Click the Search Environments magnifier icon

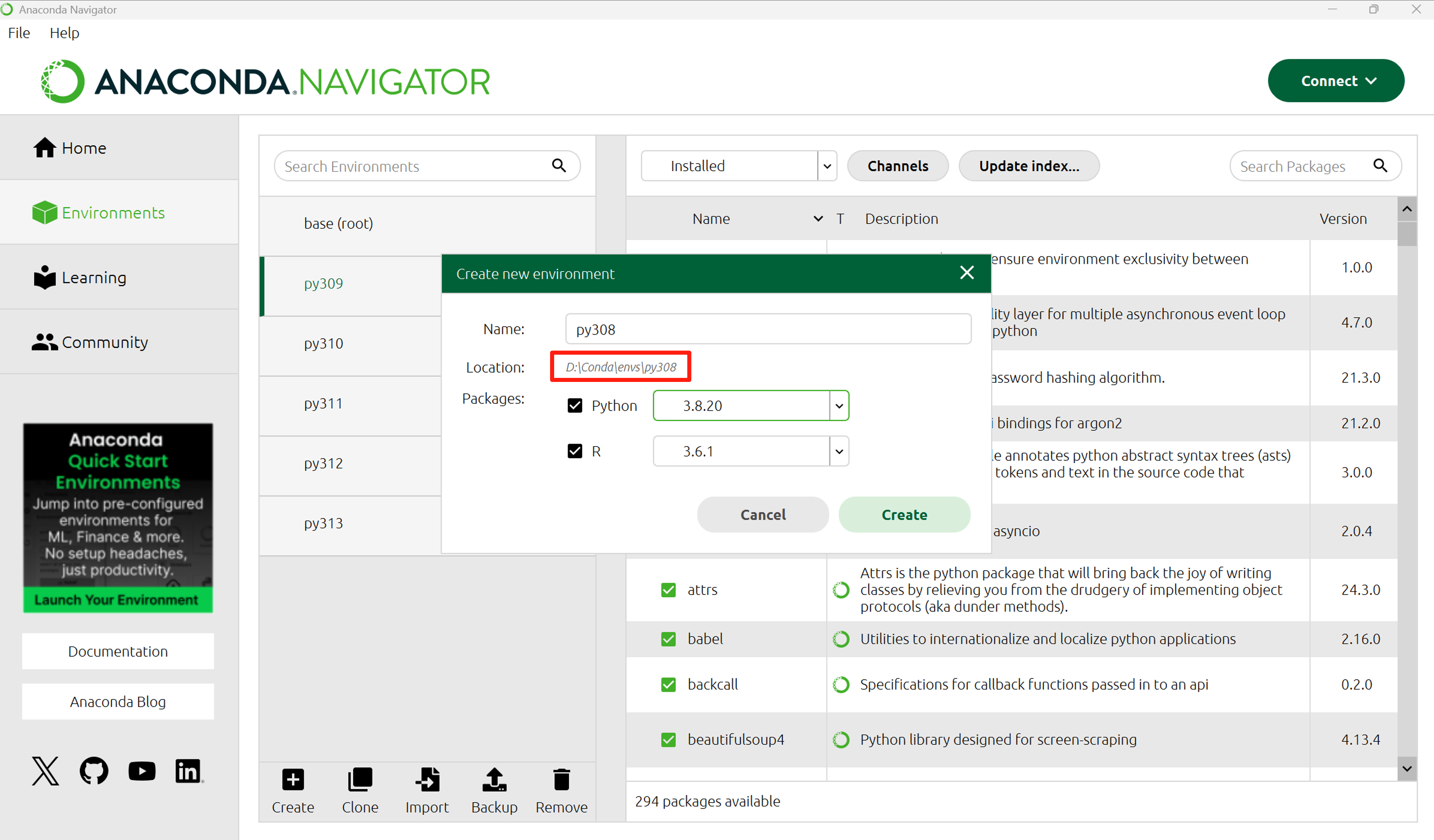point(559,165)
